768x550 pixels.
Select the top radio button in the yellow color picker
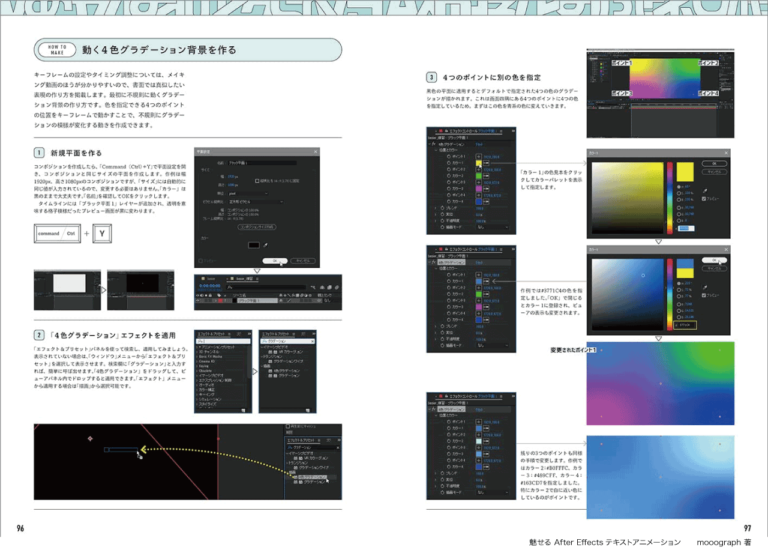click(679, 185)
